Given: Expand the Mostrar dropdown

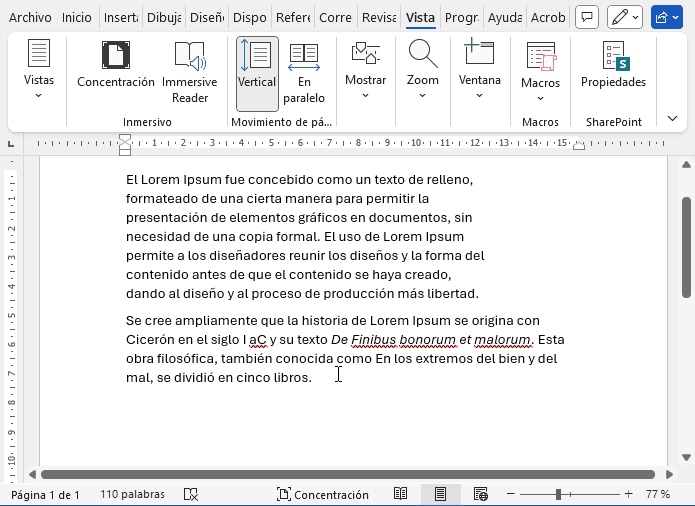Looking at the screenshot, I should (365, 72).
